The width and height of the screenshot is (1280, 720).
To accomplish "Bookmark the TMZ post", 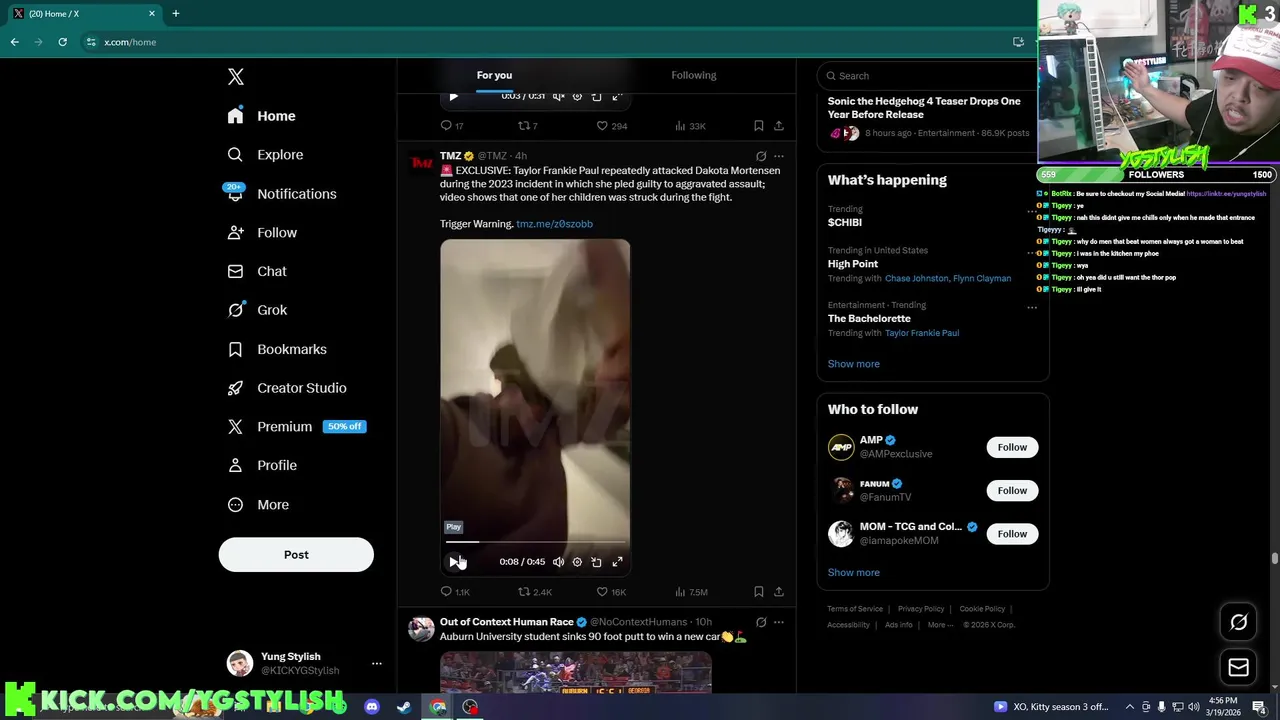I will pyautogui.click(x=759, y=592).
